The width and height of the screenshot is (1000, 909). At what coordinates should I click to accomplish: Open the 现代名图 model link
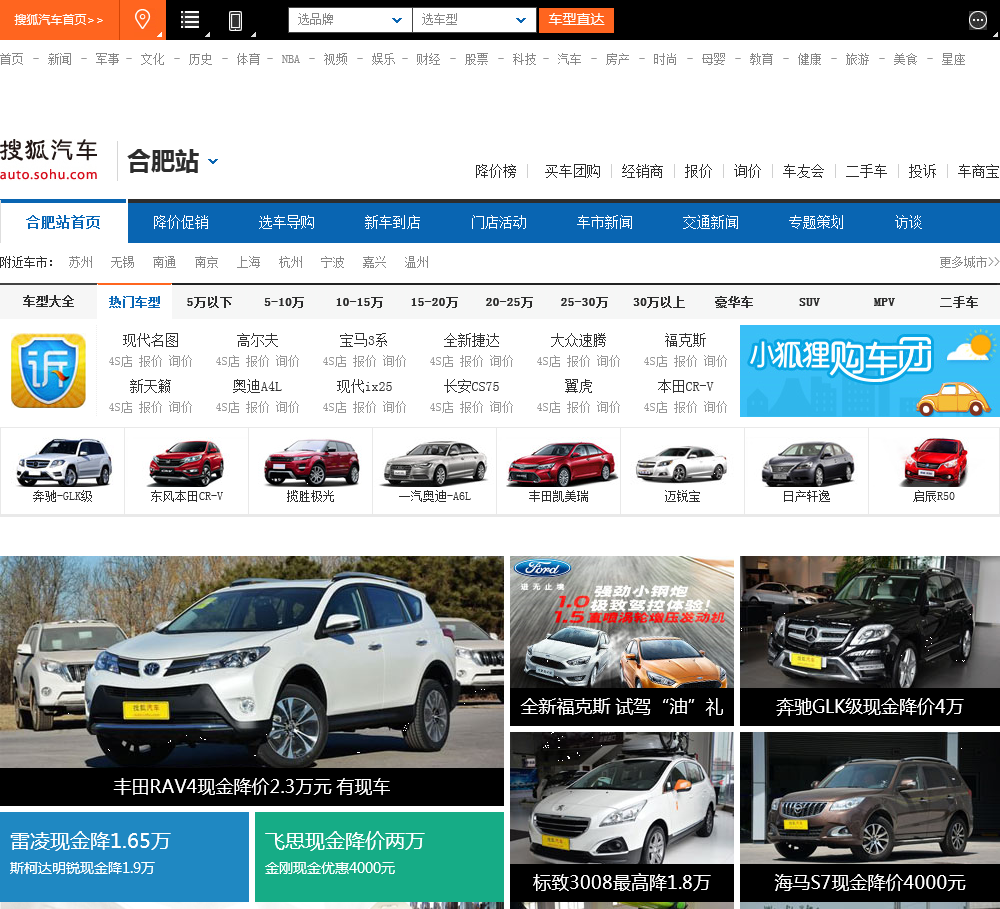click(x=151, y=340)
